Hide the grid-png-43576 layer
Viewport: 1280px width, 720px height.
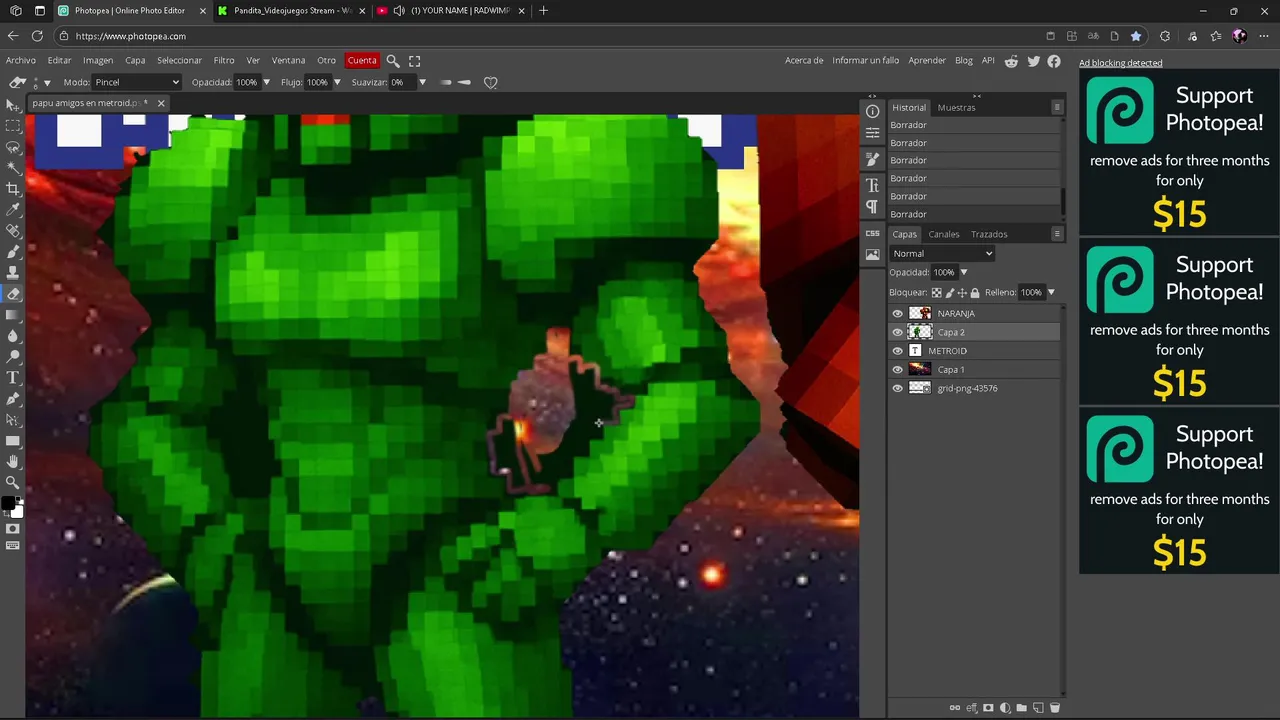pyautogui.click(x=897, y=388)
